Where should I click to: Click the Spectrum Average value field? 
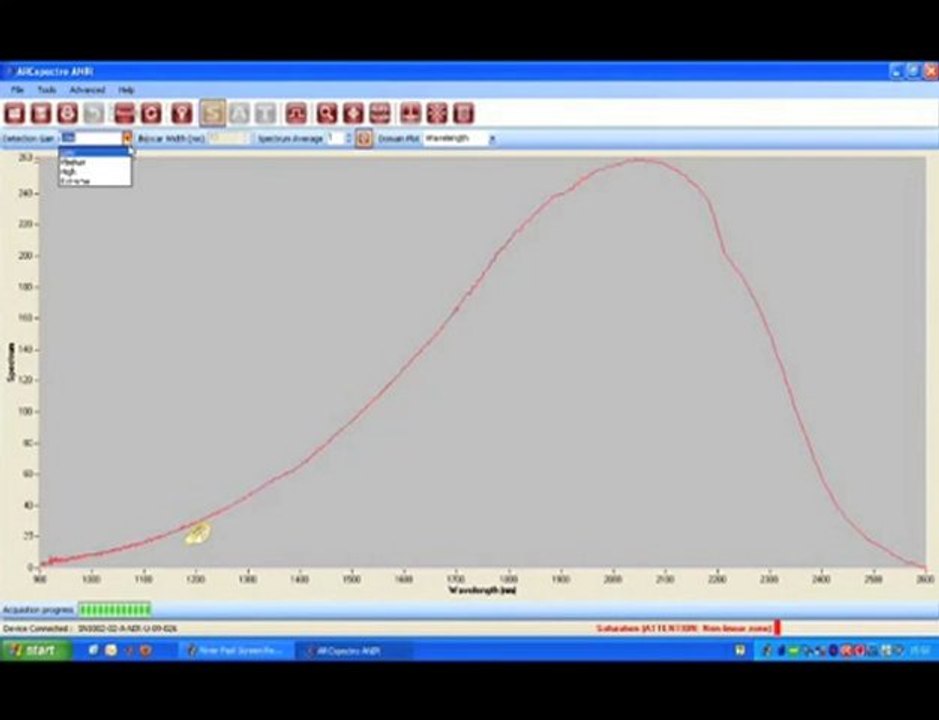[x=335, y=138]
